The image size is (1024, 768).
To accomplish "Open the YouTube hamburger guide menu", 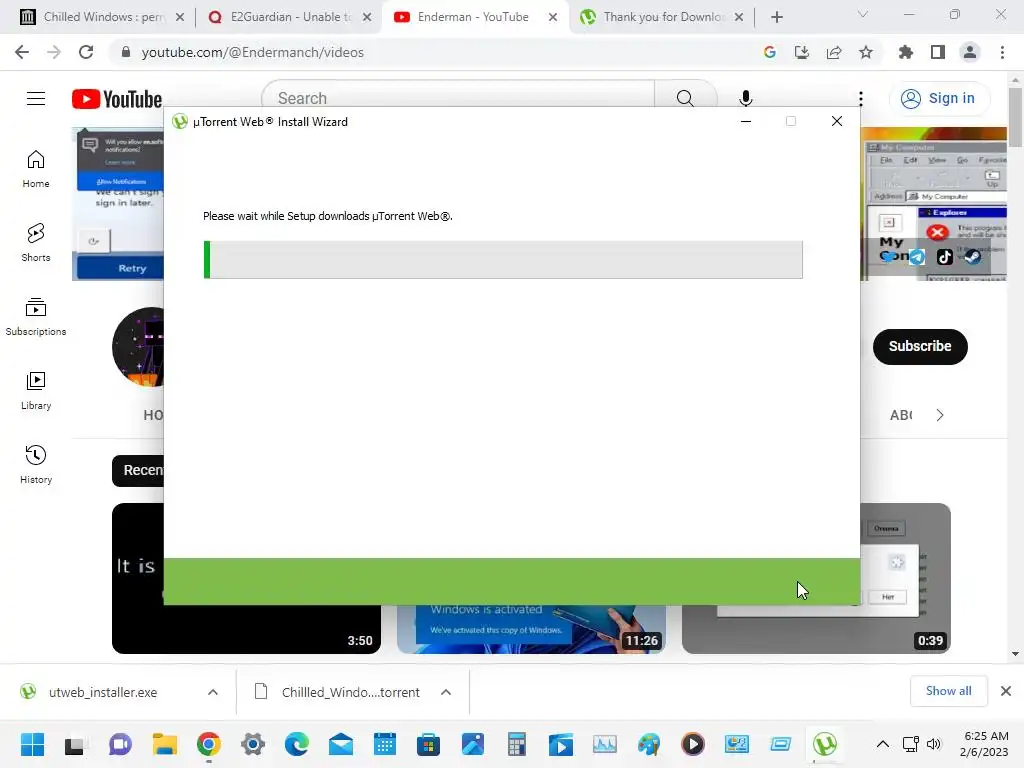I will [x=36, y=99].
